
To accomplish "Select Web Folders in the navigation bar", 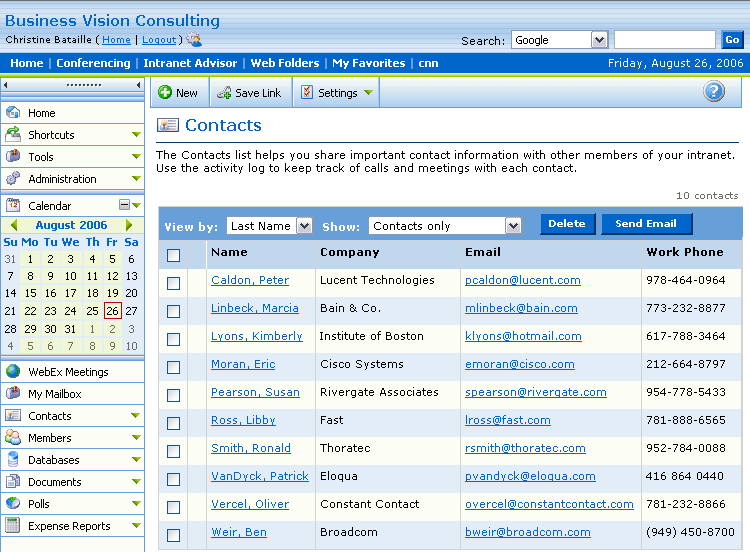I will pos(285,63).
